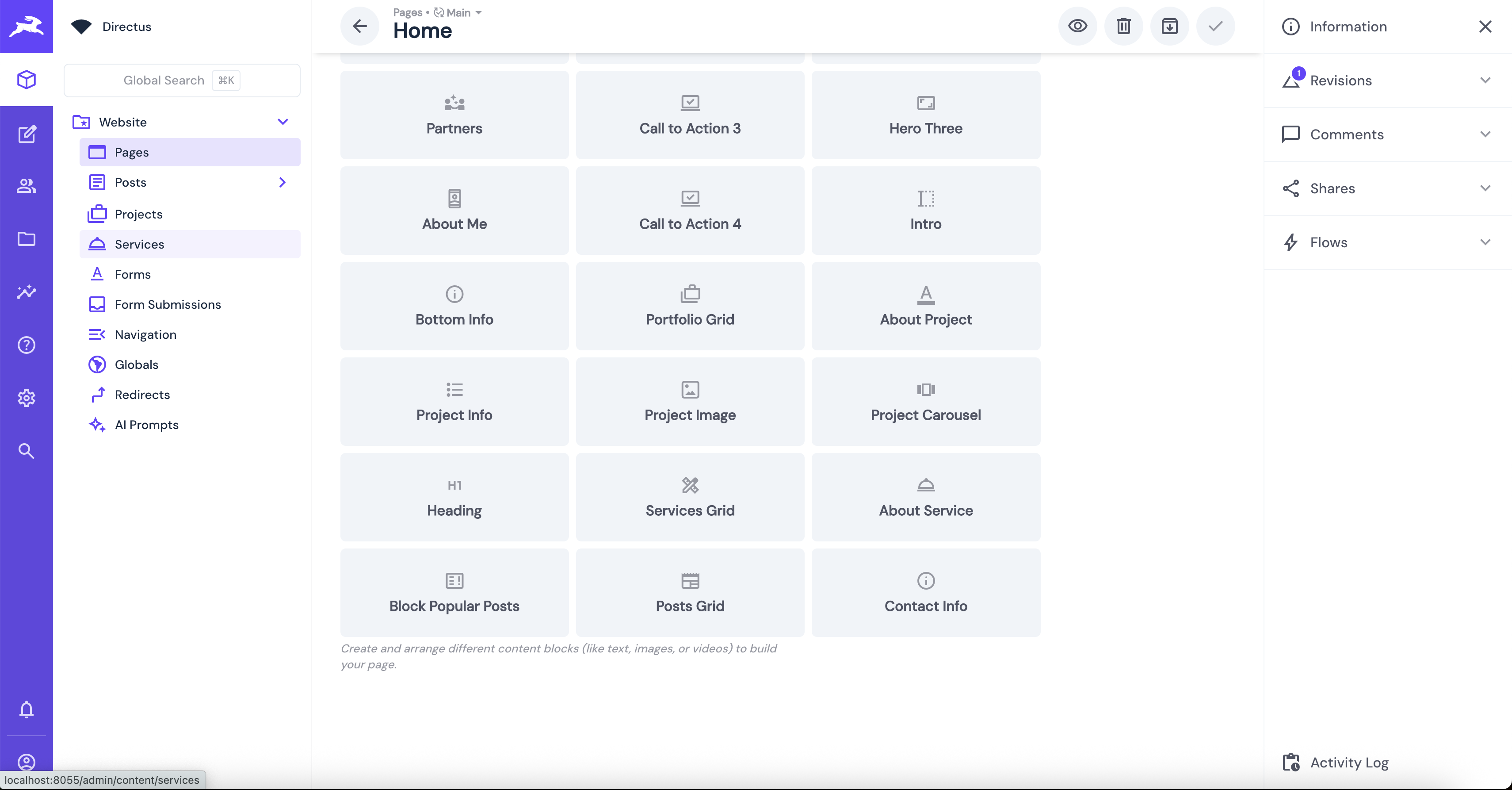
Task: Open the File Library module
Action: click(27, 239)
